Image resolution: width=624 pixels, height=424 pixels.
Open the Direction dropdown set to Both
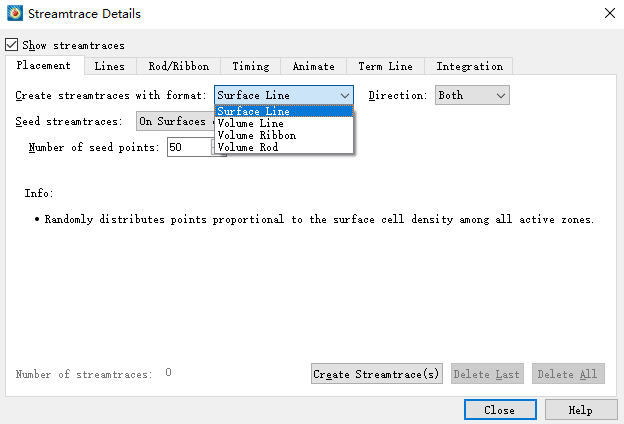click(x=472, y=95)
